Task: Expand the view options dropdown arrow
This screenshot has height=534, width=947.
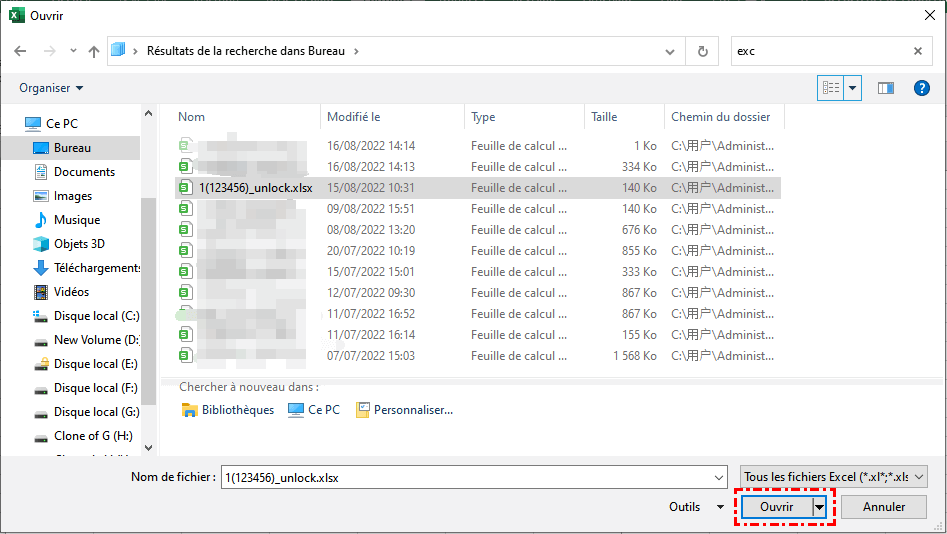Action: tap(853, 88)
